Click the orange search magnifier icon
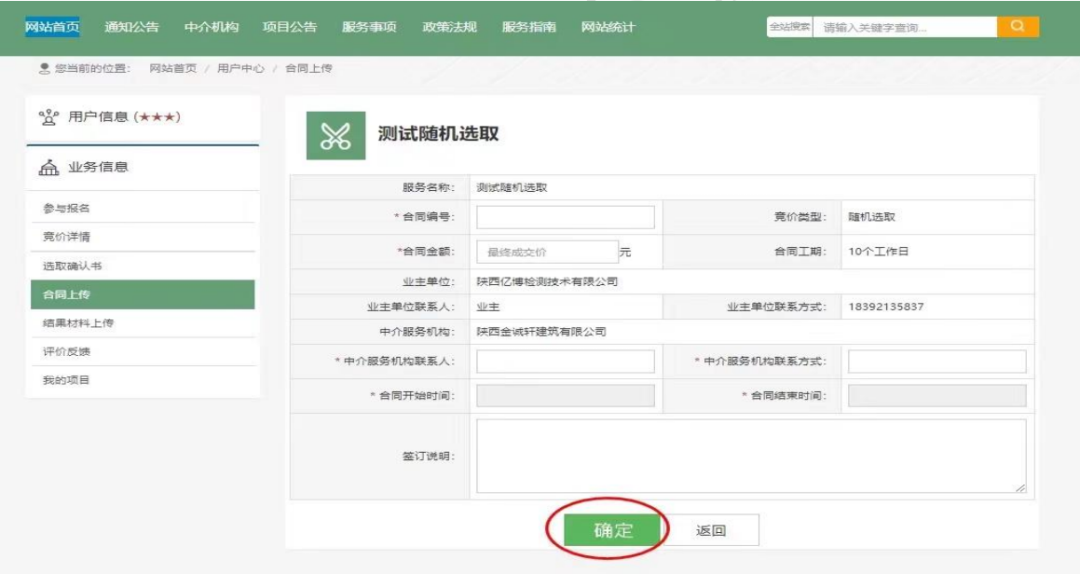 click(1017, 27)
